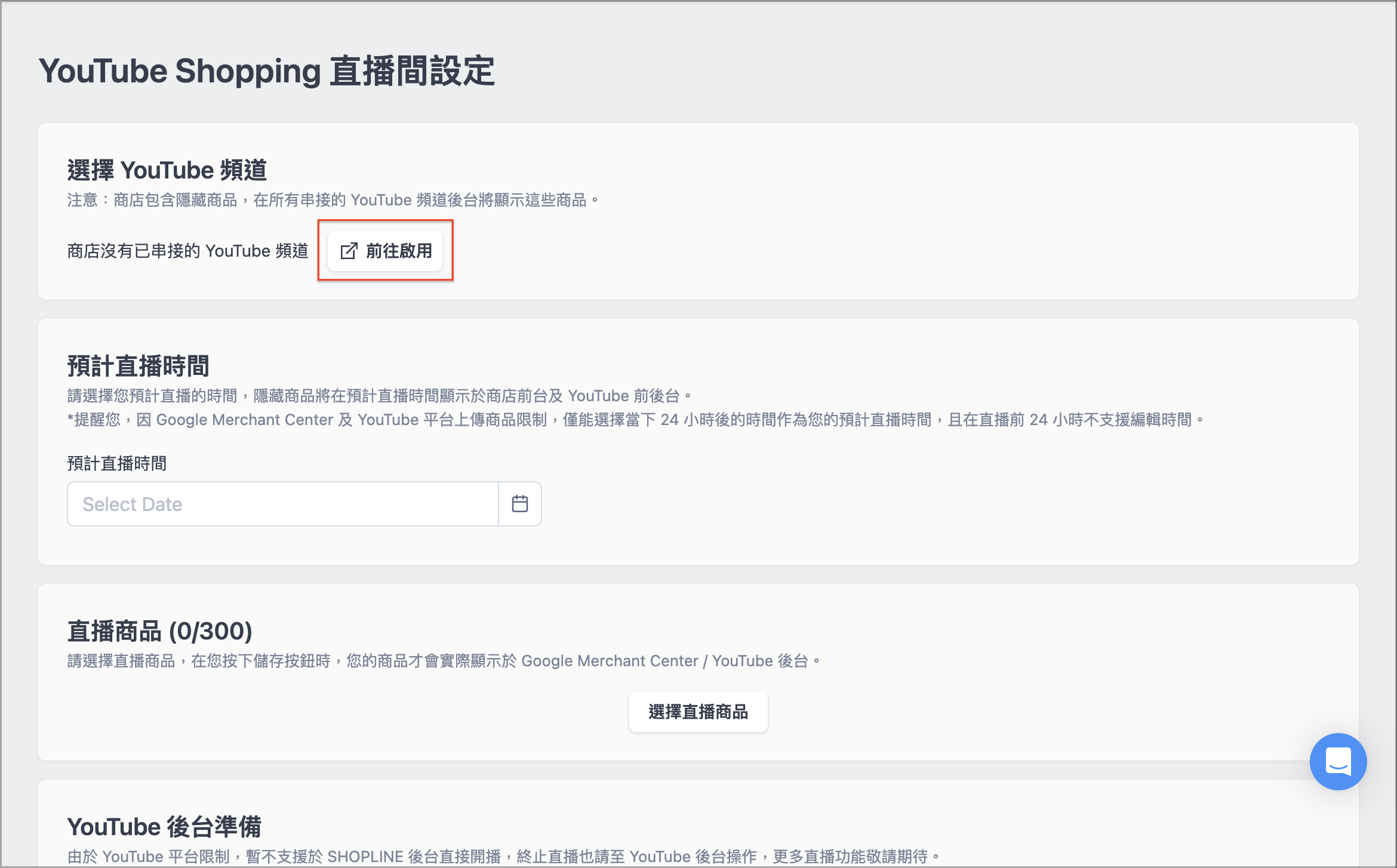This screenshot has height=868, width=1397.
Task: Select the page title YouTube Shopping 直播間設定
Action: [267, 71]
